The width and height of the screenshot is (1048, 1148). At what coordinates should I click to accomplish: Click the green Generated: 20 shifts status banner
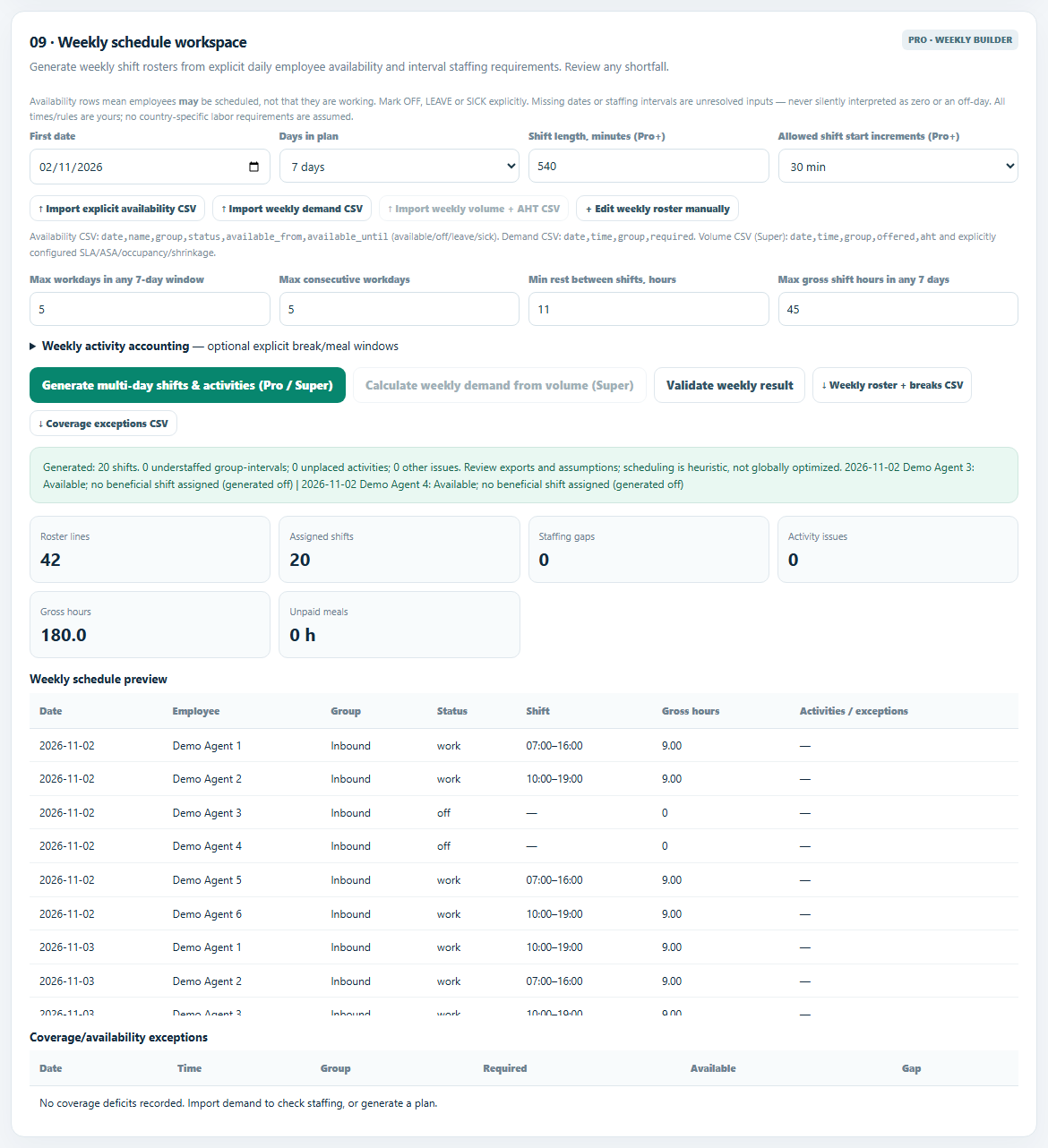point(524,475)
